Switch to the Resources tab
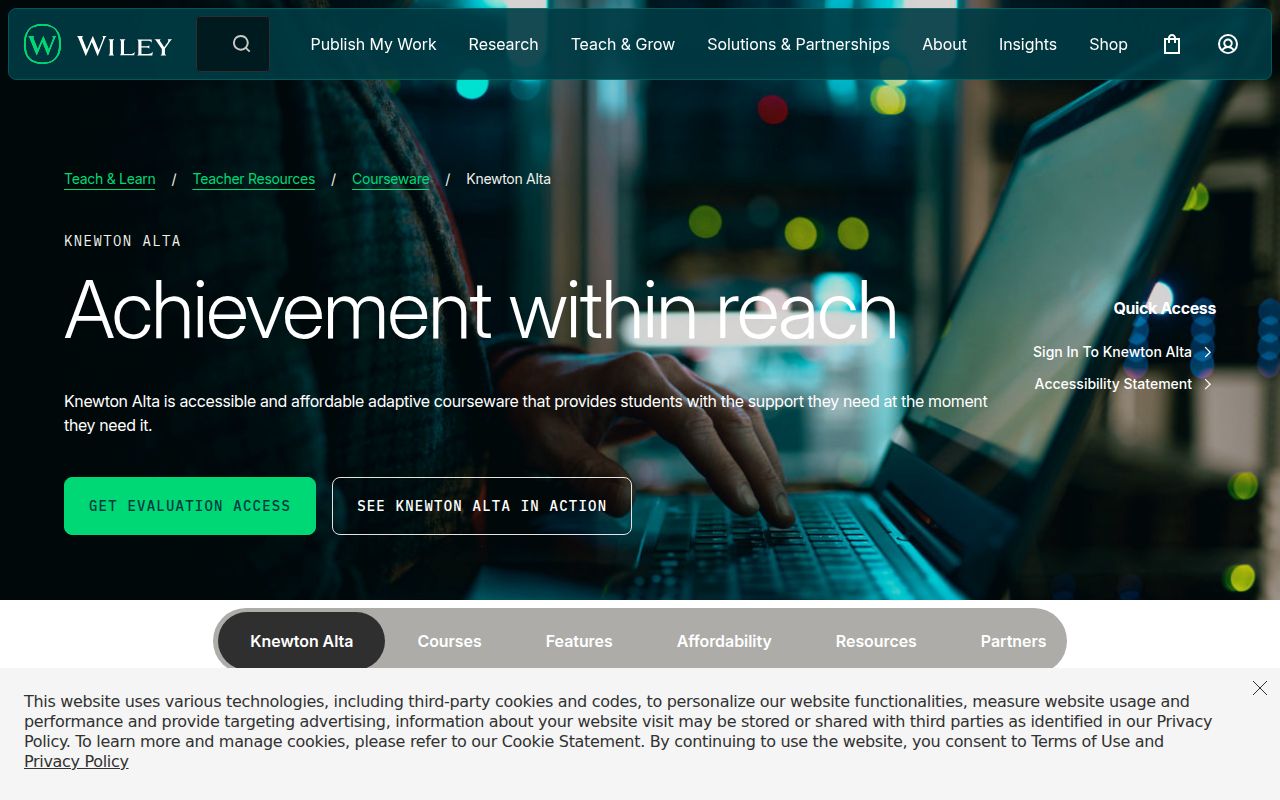The height and width of the screenshot is (800, 1280). tap(876, 641)
